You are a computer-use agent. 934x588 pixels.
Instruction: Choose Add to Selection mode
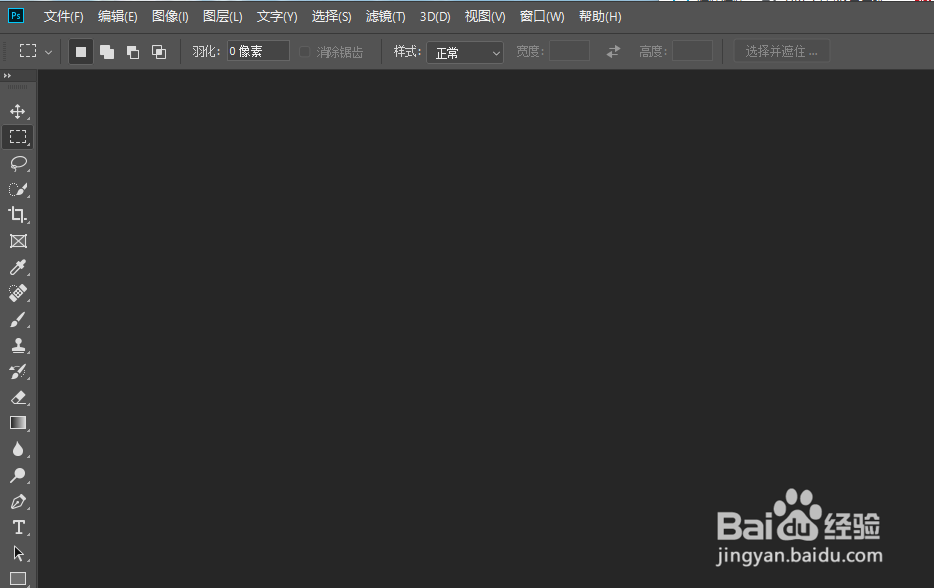[107, 52]
